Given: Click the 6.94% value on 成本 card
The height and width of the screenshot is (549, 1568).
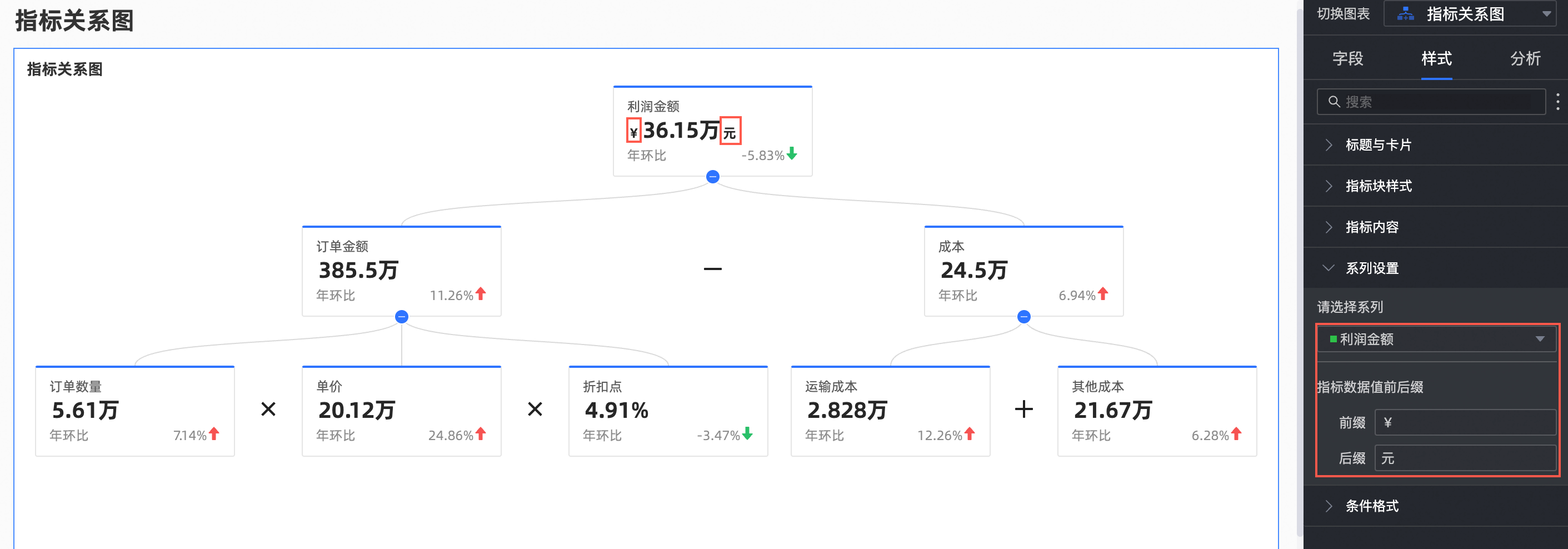Looking at the screenshot, I should pyautogui.click(x=1076, y=295).
